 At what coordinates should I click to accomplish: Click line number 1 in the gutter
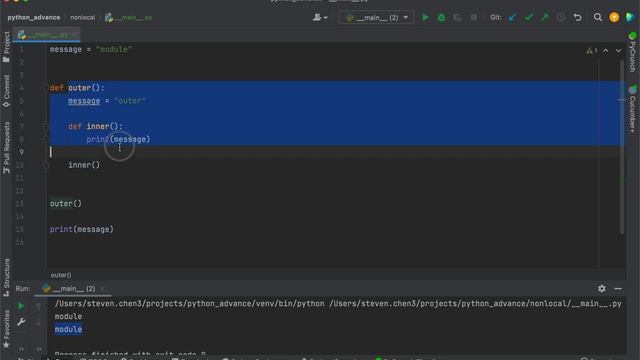coord(21,49)
